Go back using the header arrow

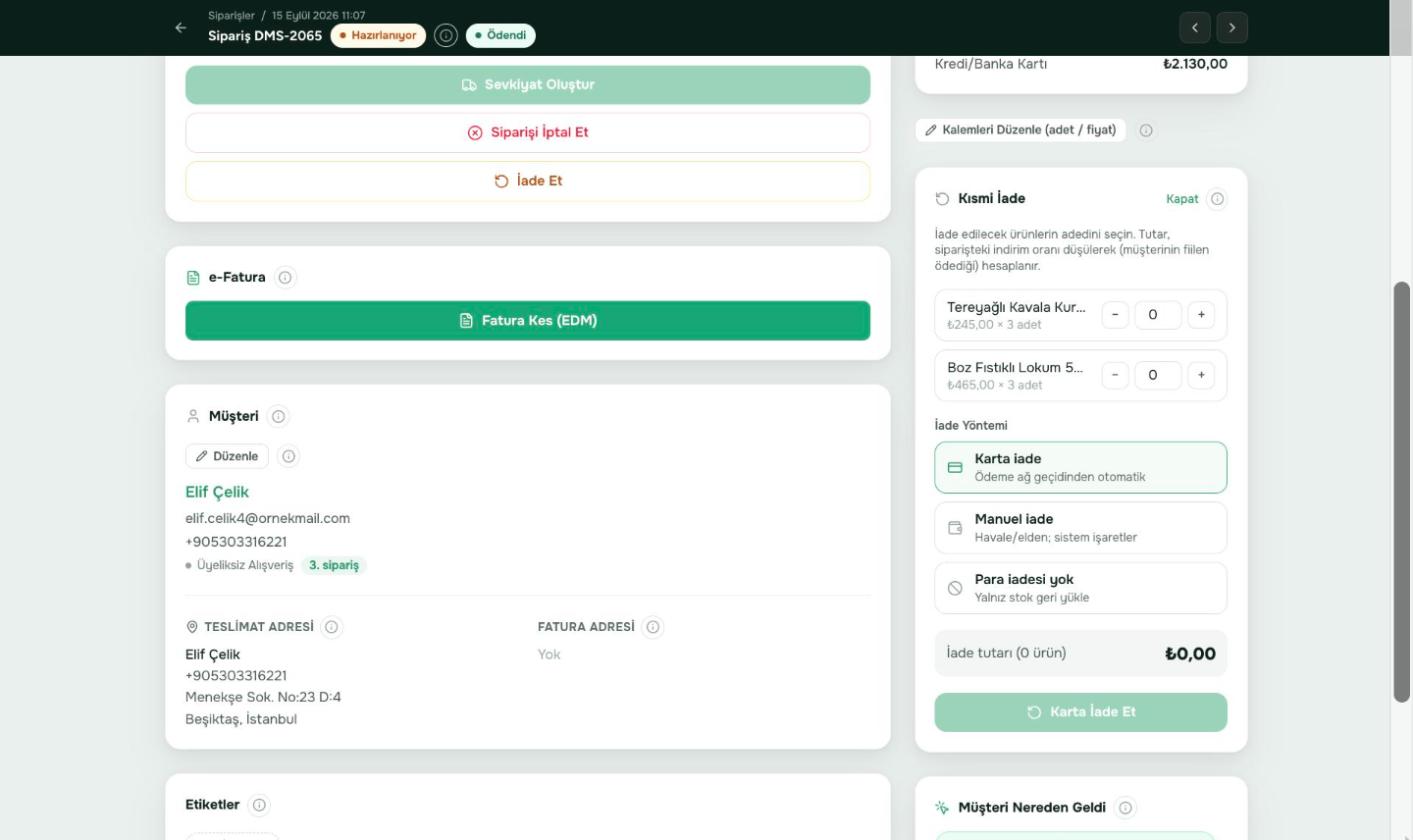tap(180, 28)
